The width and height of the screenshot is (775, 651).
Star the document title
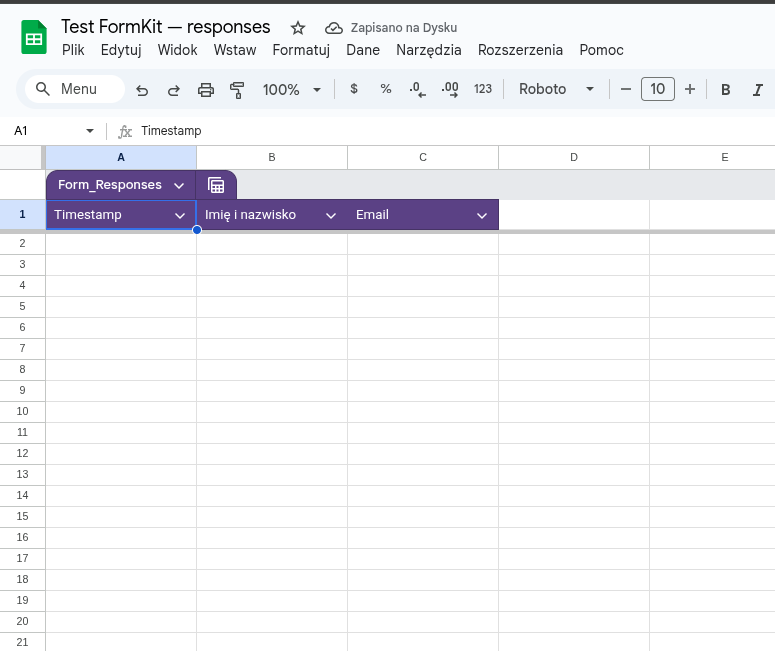[x=298, y=28]
